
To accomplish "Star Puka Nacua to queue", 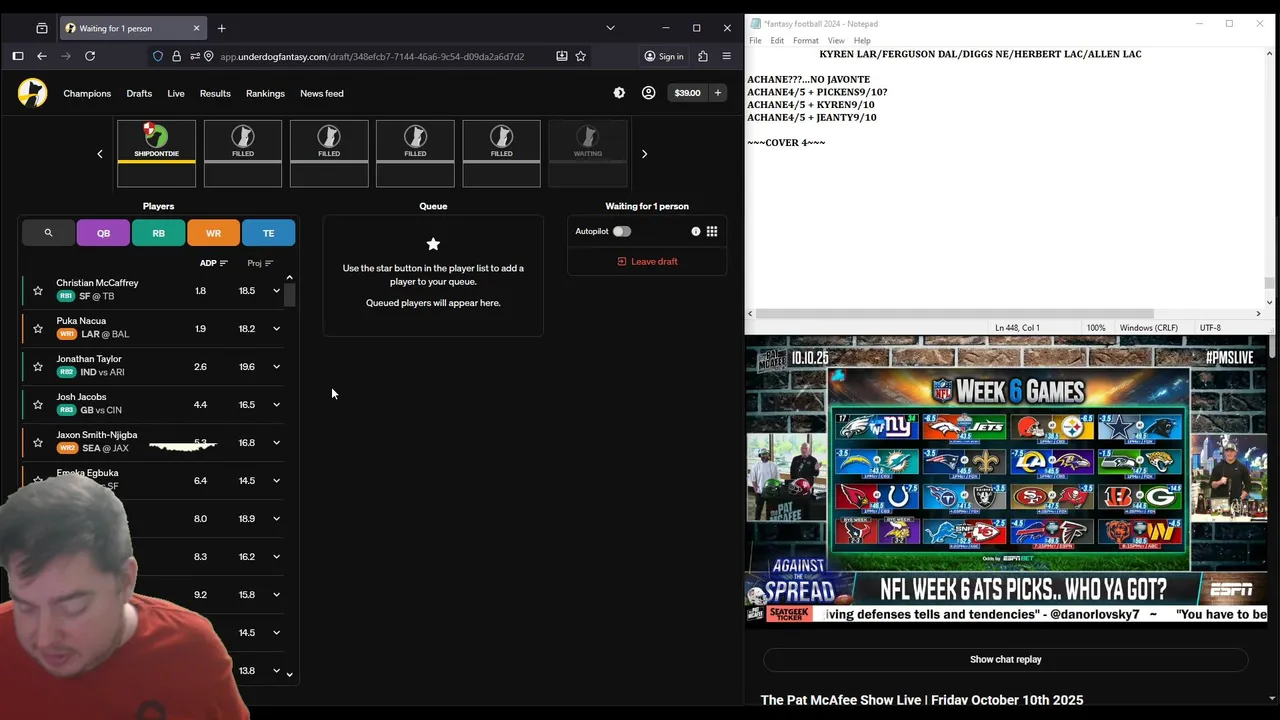I will (38, 329).
